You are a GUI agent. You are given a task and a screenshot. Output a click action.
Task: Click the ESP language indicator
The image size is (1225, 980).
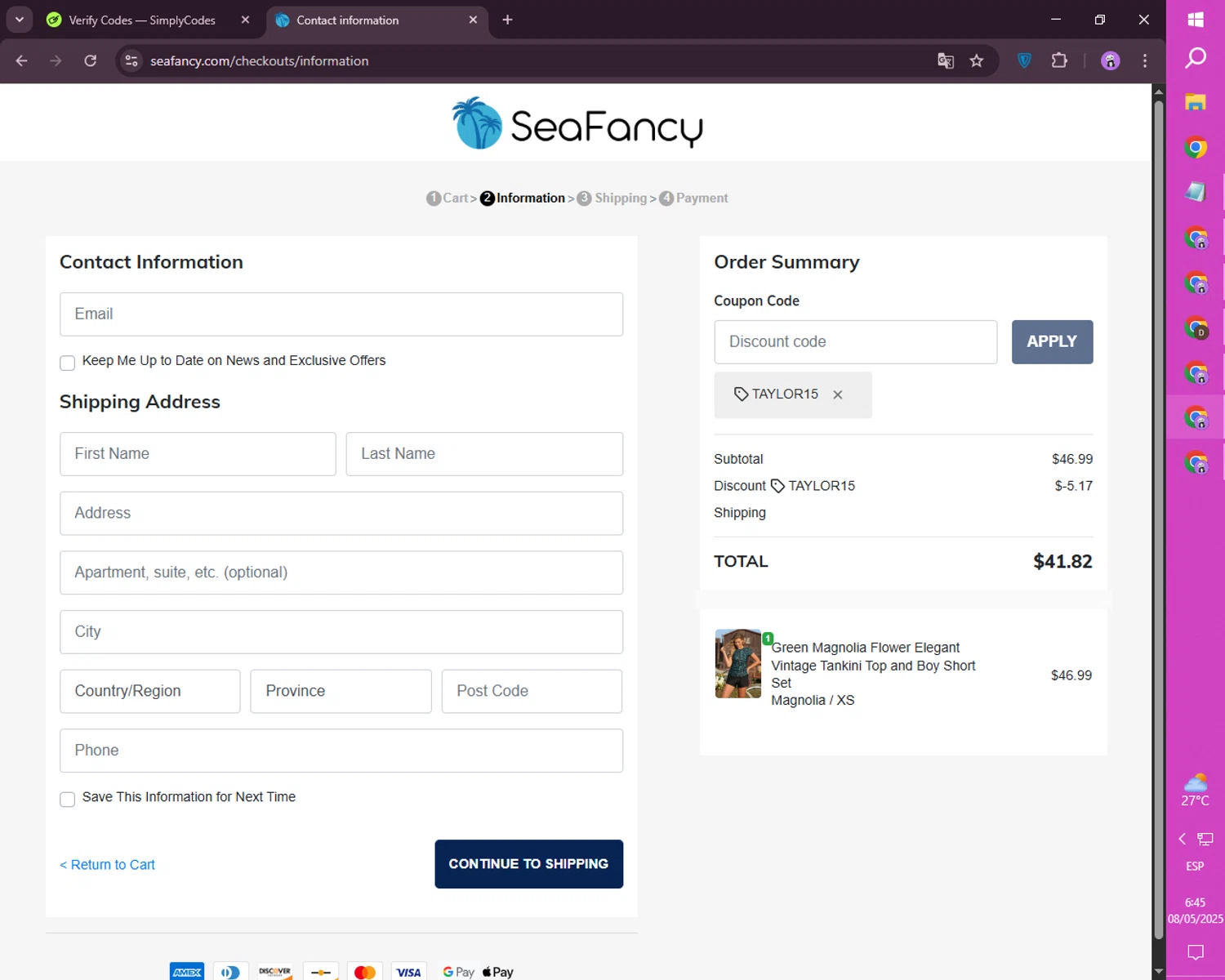pyautogui.click(x=1195, y=866)
